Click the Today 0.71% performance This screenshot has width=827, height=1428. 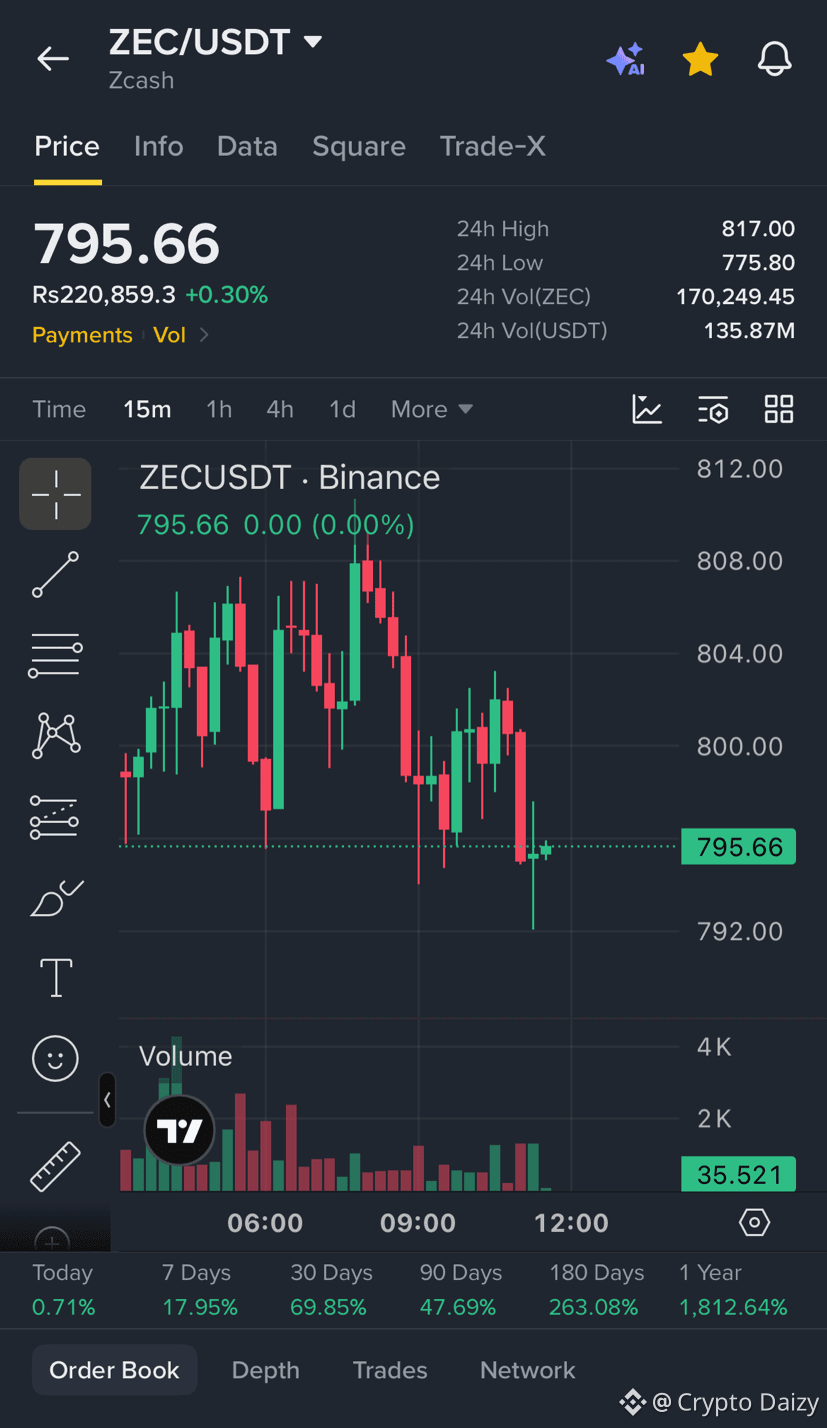coord(64,1290)
